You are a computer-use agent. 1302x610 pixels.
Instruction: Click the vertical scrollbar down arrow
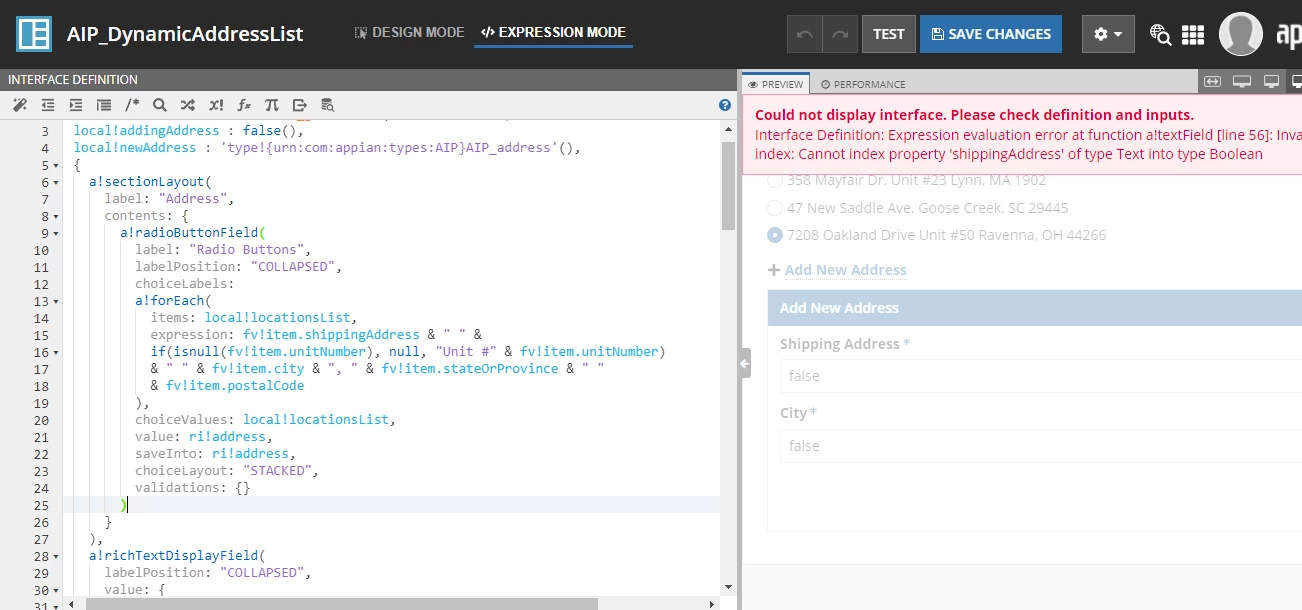pyautogui.click(x=728, y=588)
